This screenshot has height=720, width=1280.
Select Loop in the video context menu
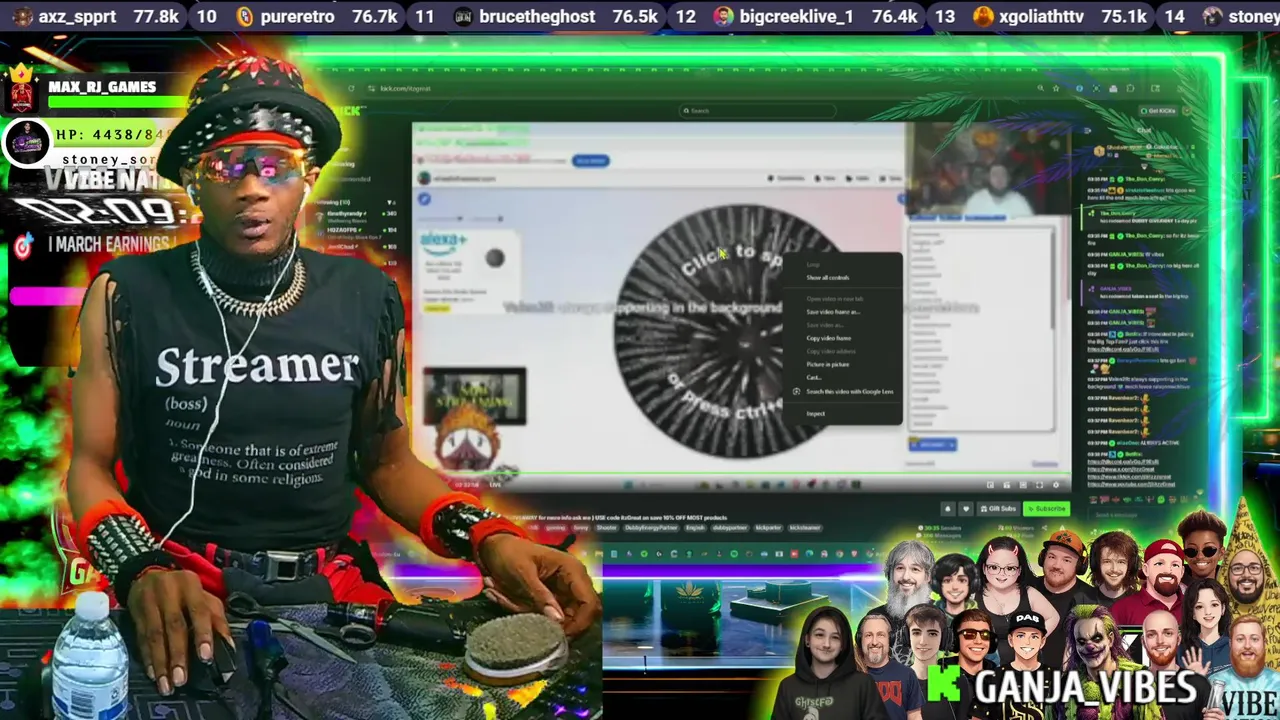(x=813, y=265)
